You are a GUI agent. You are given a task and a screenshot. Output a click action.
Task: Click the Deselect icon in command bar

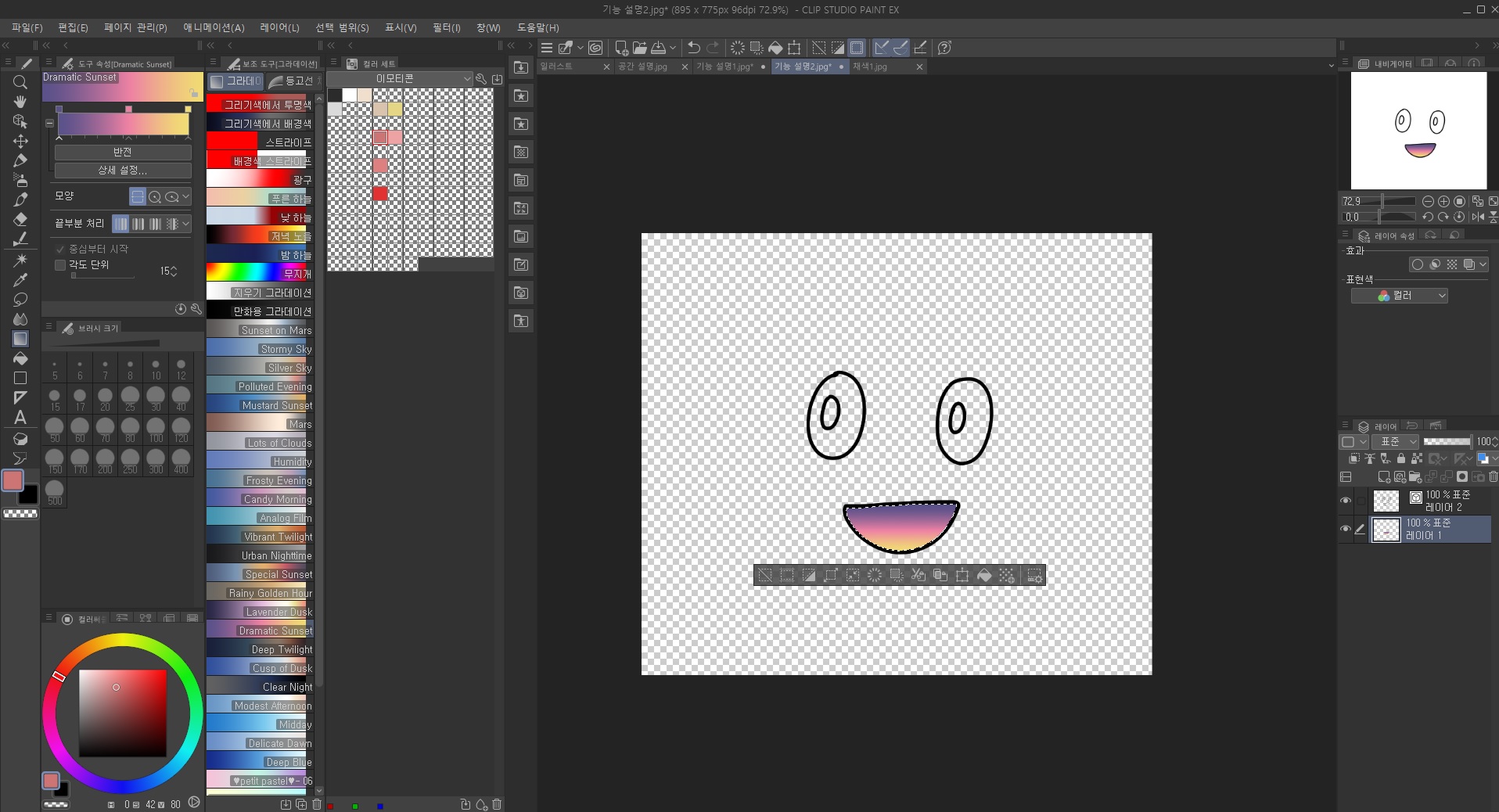[x=818, y=48]
